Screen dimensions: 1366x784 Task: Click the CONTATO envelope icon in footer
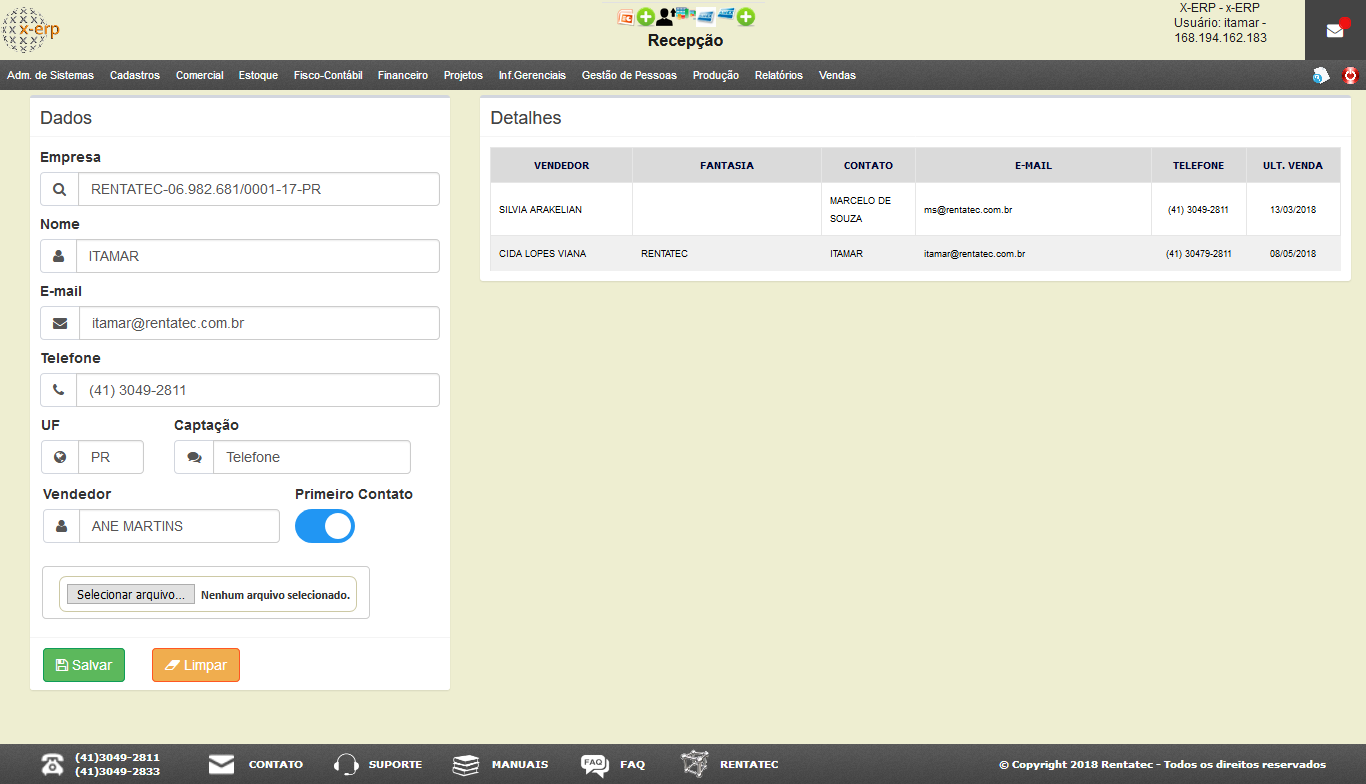[221, 764]
